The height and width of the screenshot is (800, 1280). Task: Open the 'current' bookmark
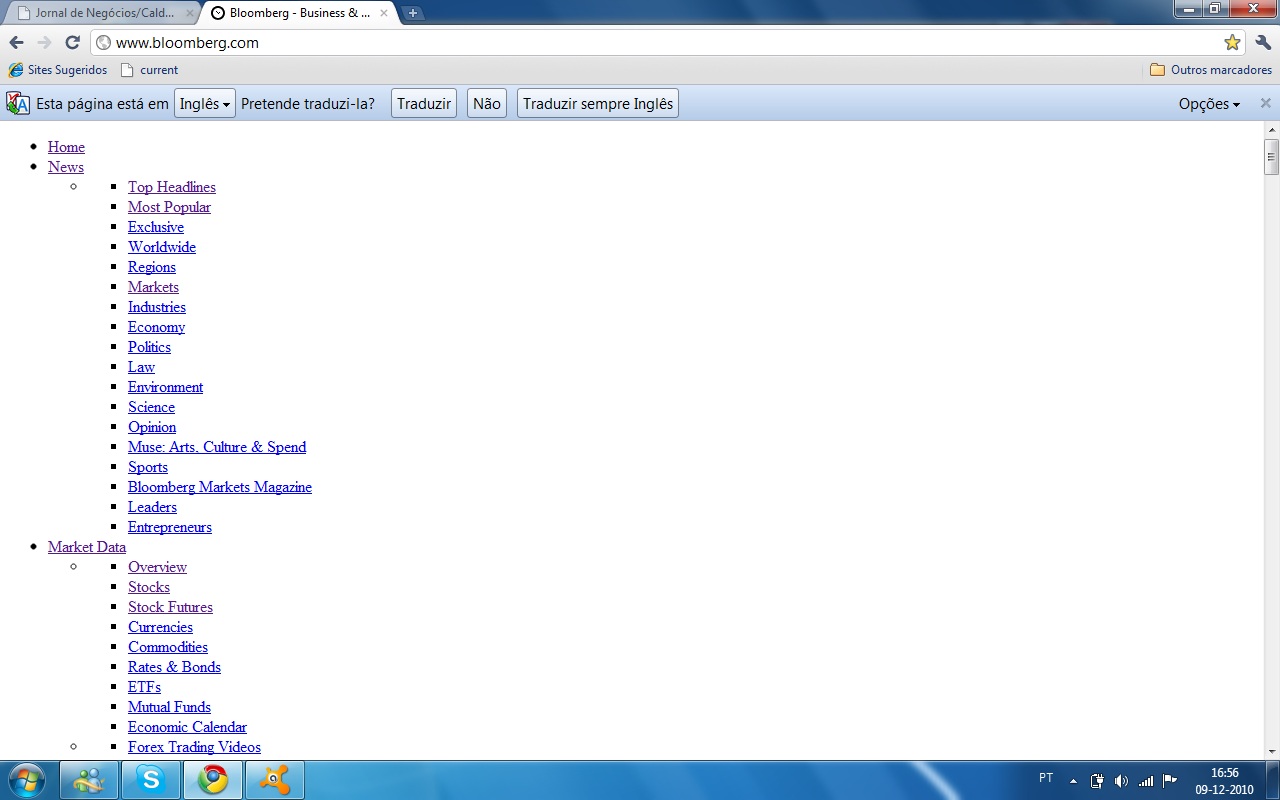tap(149, 70)
